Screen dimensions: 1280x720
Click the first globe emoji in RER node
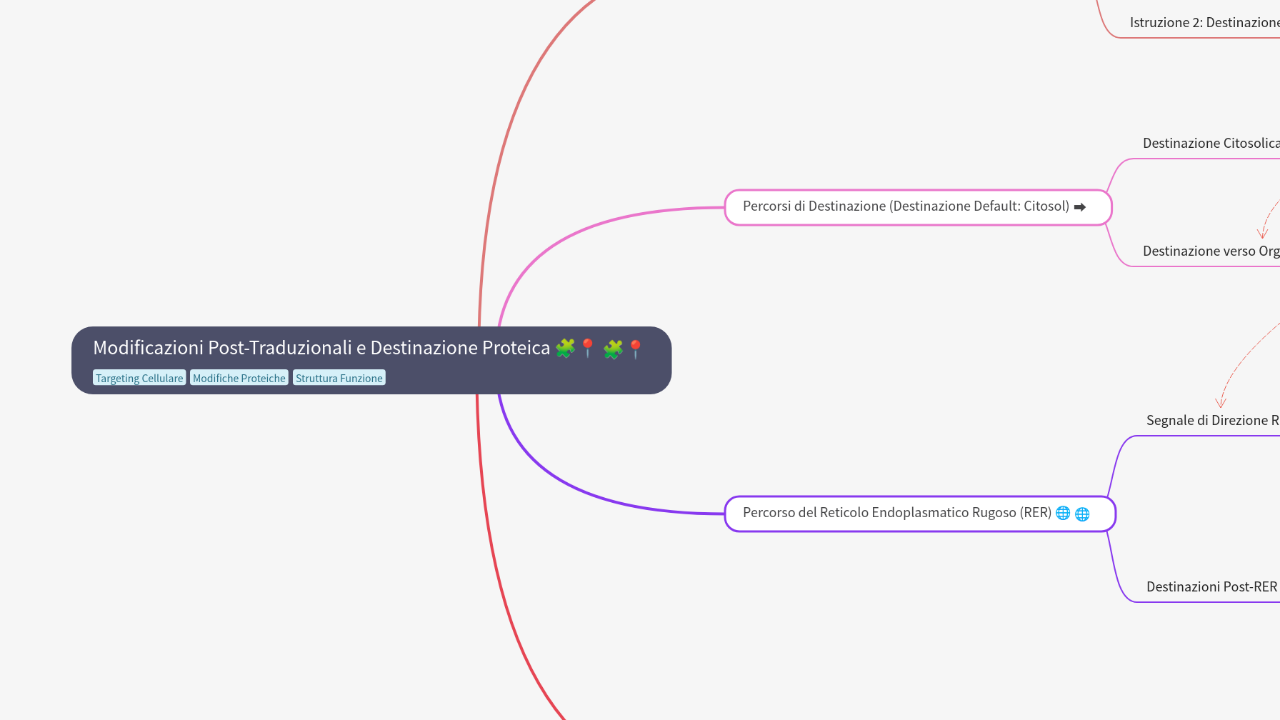pyautogui.click(x=1062, y=513)
